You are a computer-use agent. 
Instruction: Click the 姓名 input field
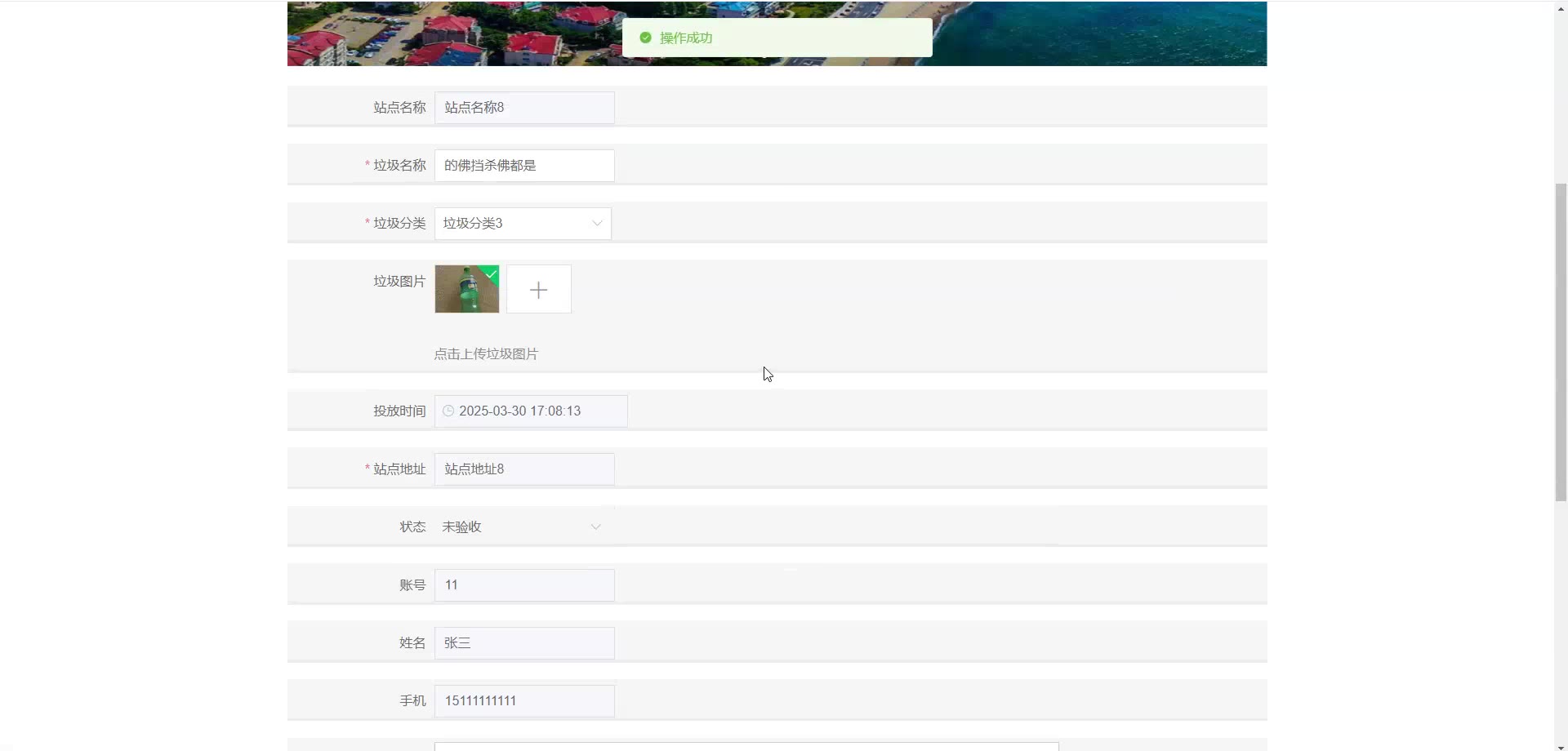(x=524, y=643)
